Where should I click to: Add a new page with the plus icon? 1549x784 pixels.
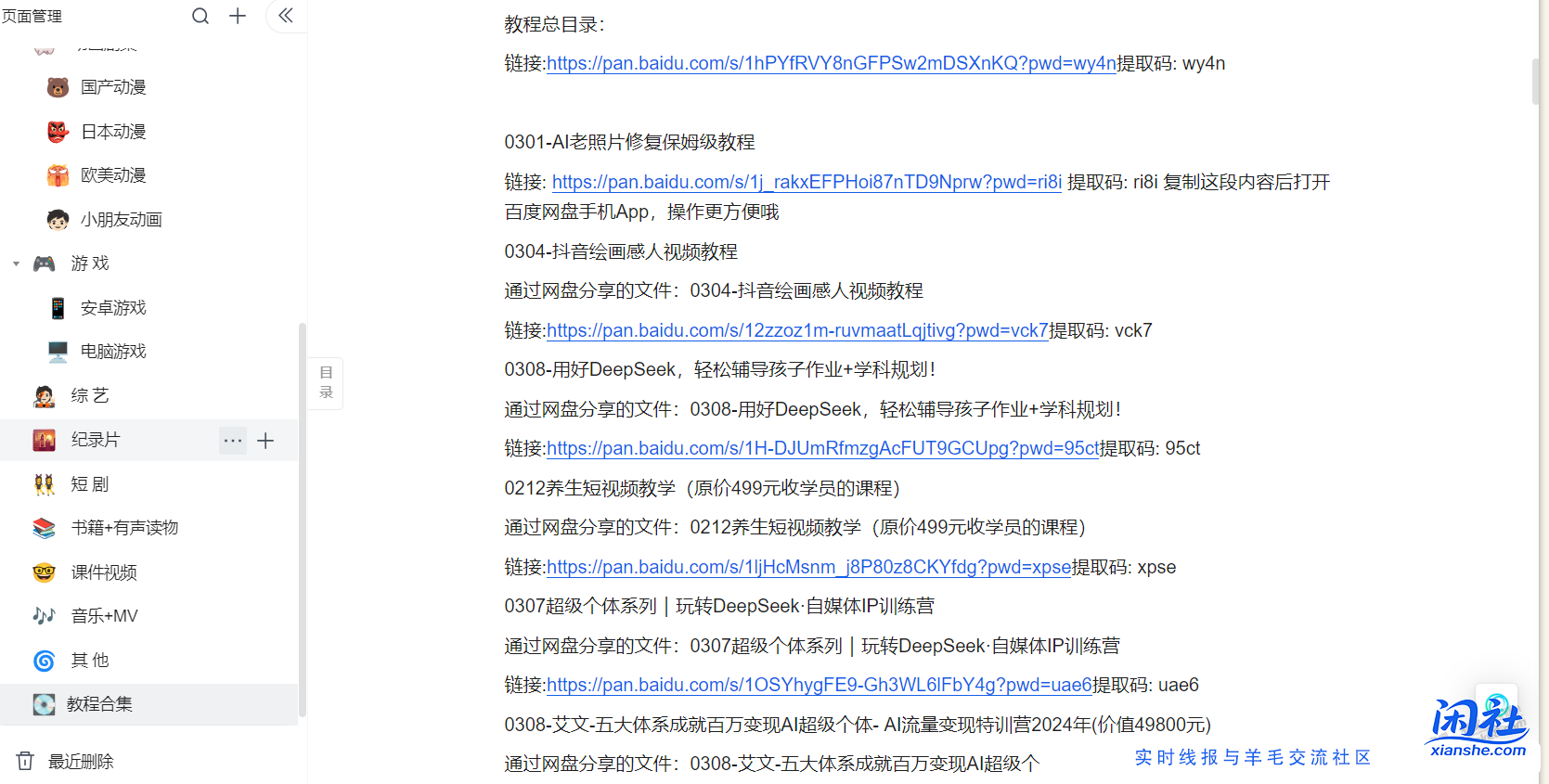(238, 16)
